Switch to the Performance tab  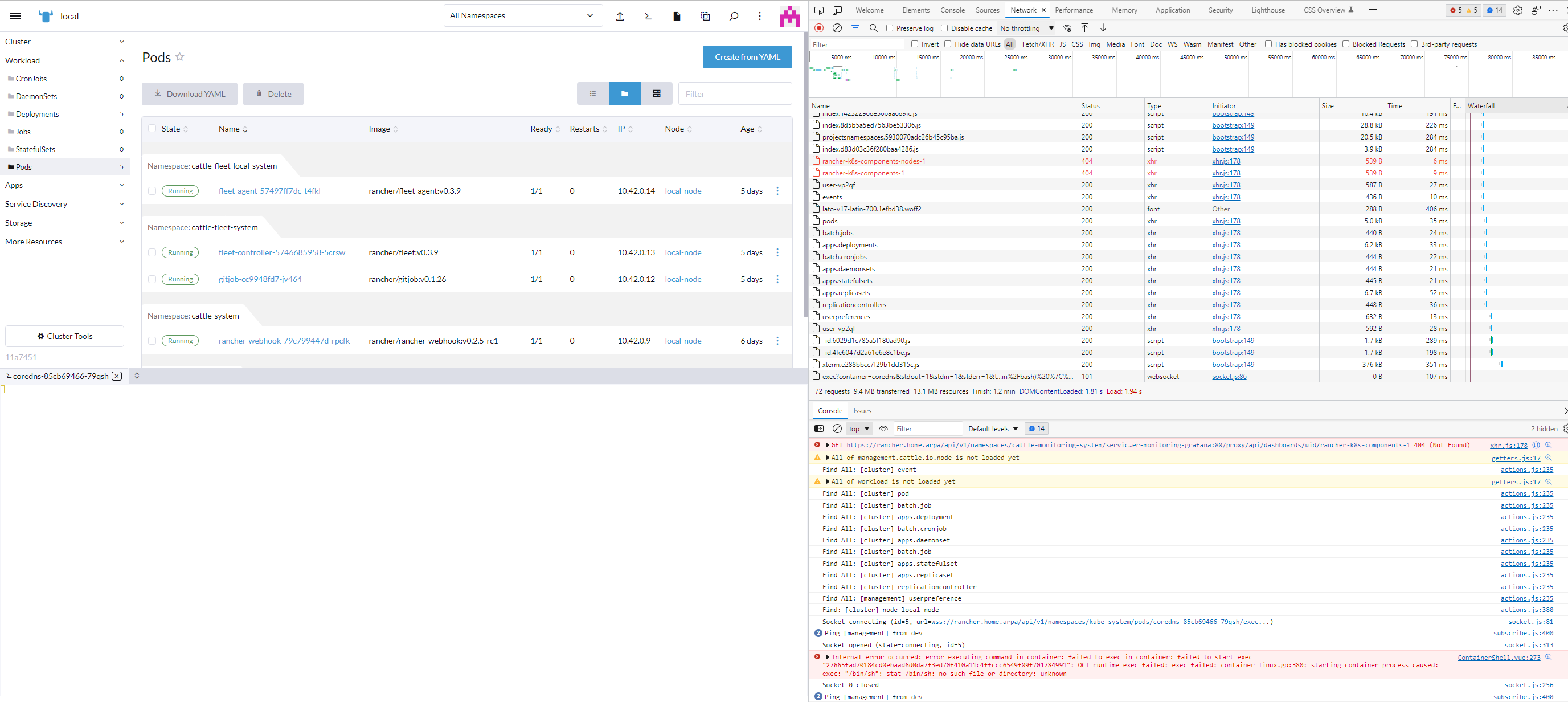pyautogui.click(x=1074, y=10)
